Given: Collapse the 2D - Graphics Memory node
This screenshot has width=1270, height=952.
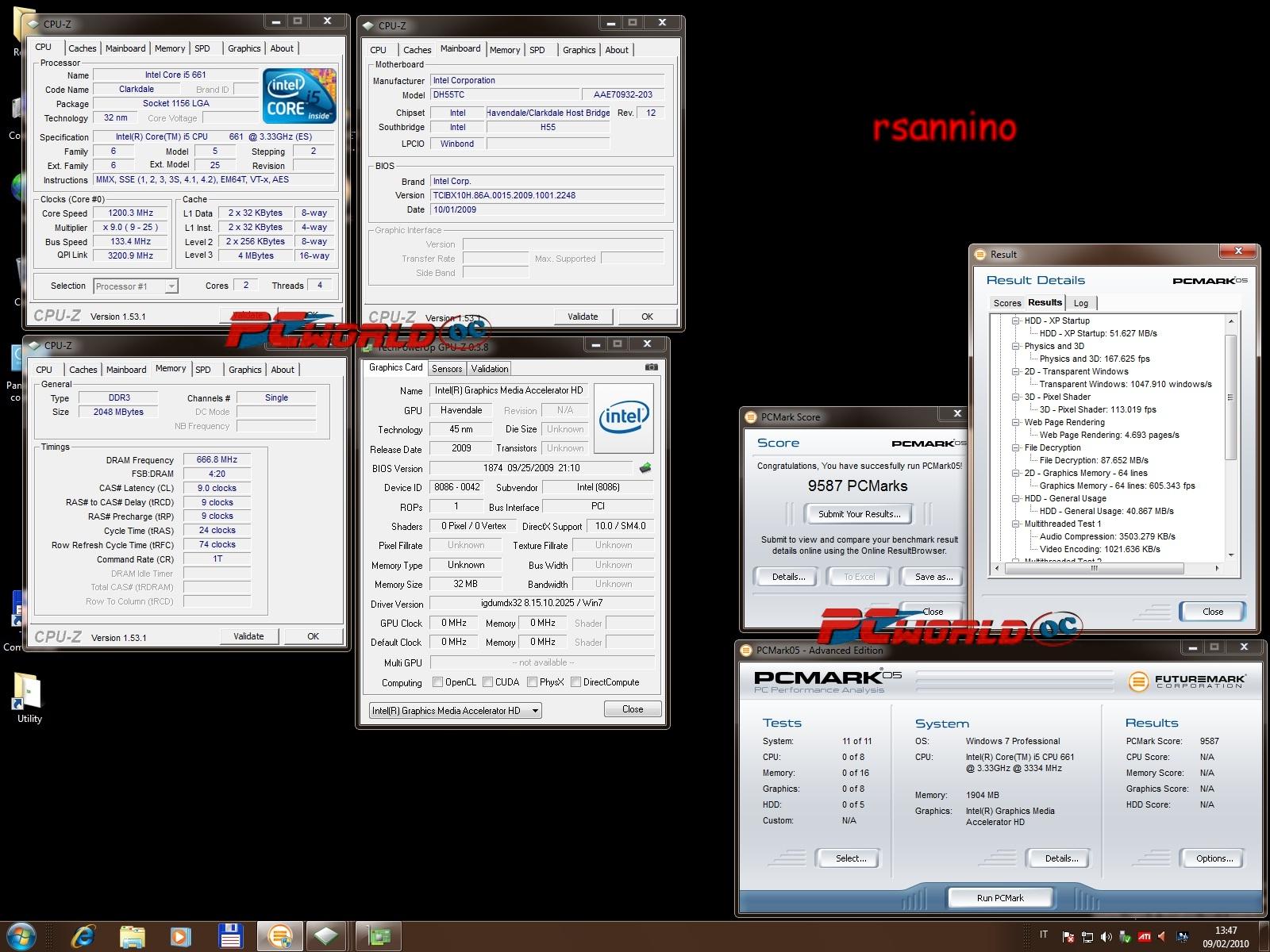Looking at the screenshot, I should pyautogui.click(x=1015, y=473).
